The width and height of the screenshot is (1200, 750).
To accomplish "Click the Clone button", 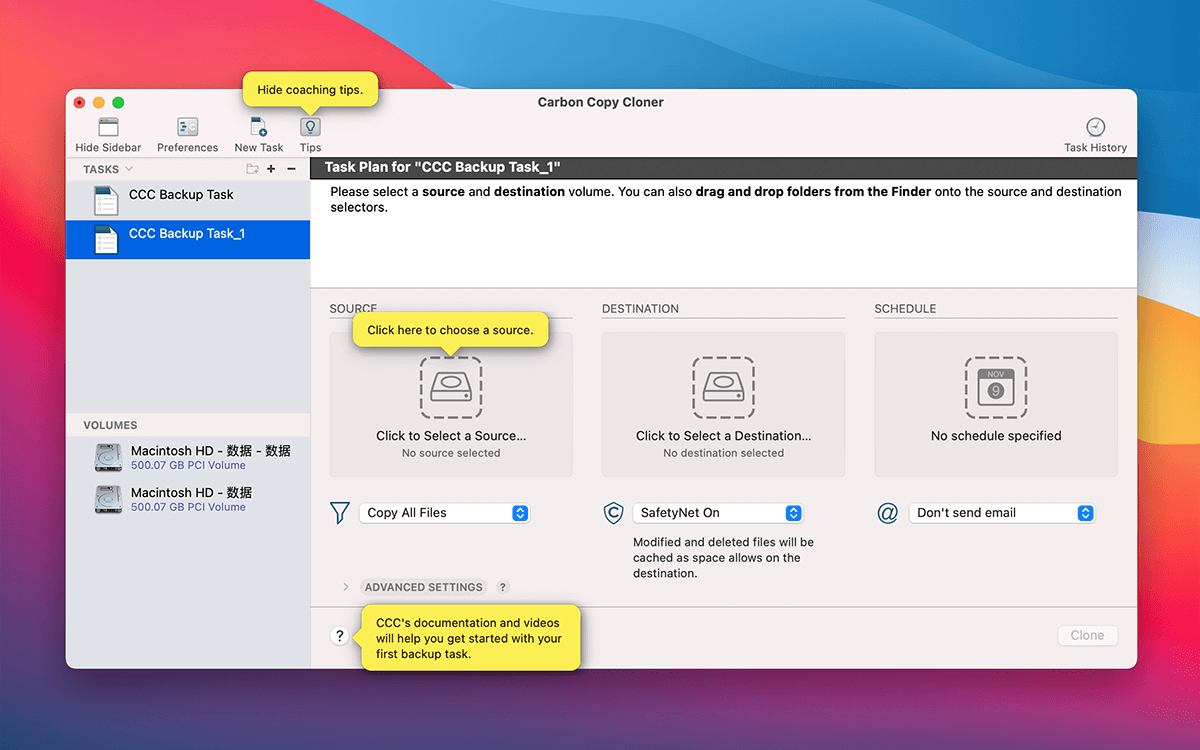I will coord(1087,636).
